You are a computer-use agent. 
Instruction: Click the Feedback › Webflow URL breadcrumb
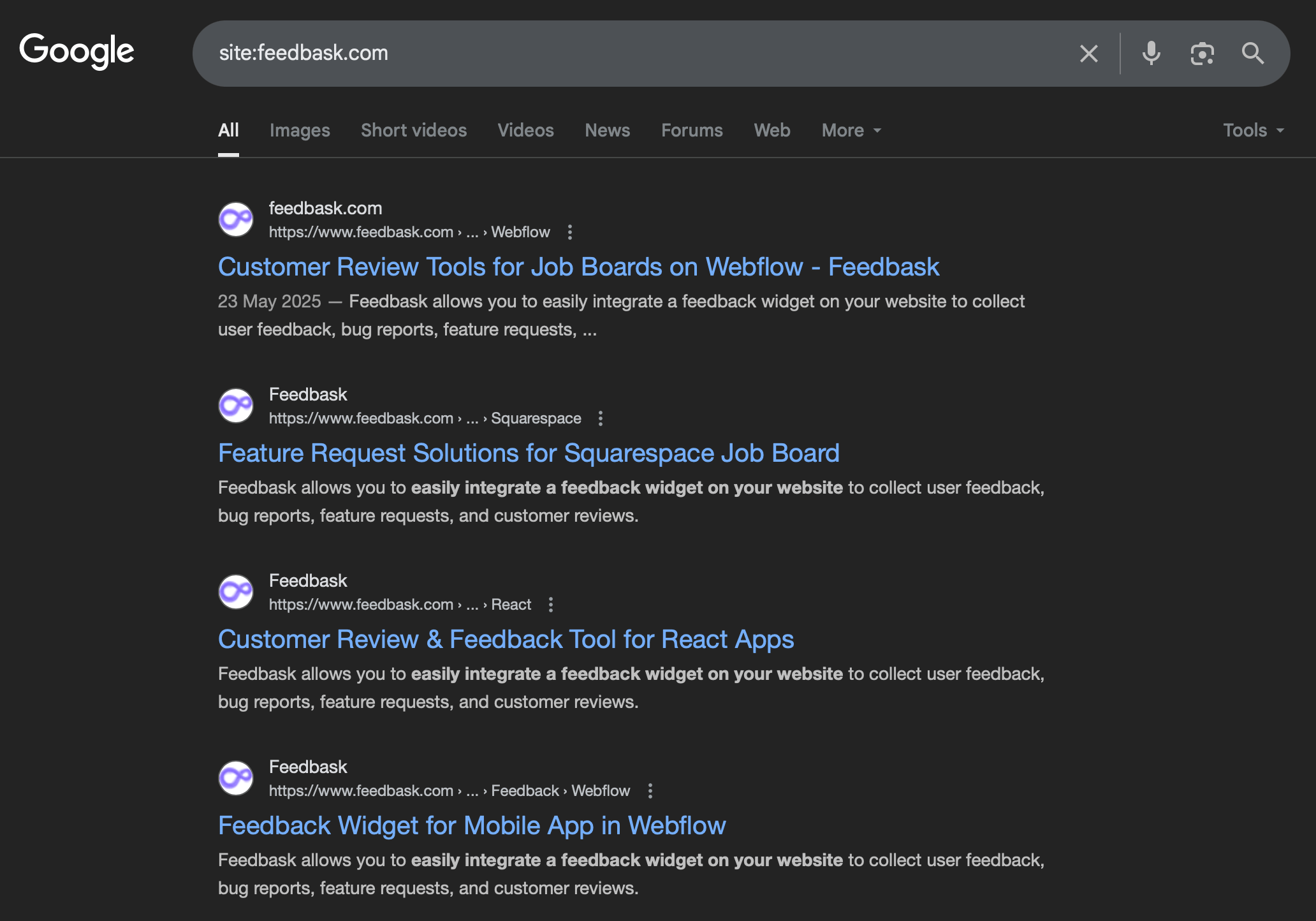coord(450,791)
